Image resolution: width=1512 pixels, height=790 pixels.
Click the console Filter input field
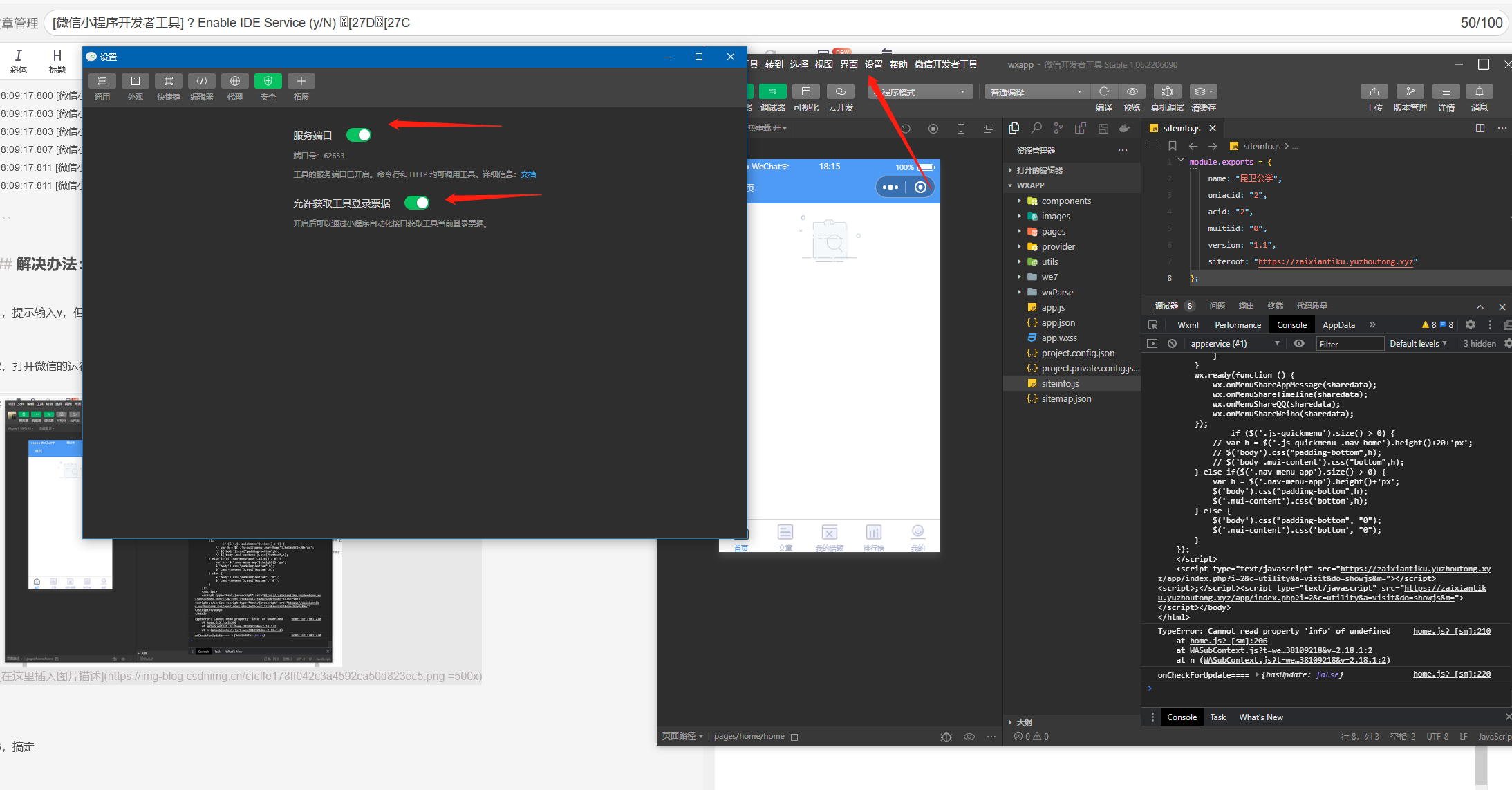coord(1349,344)
